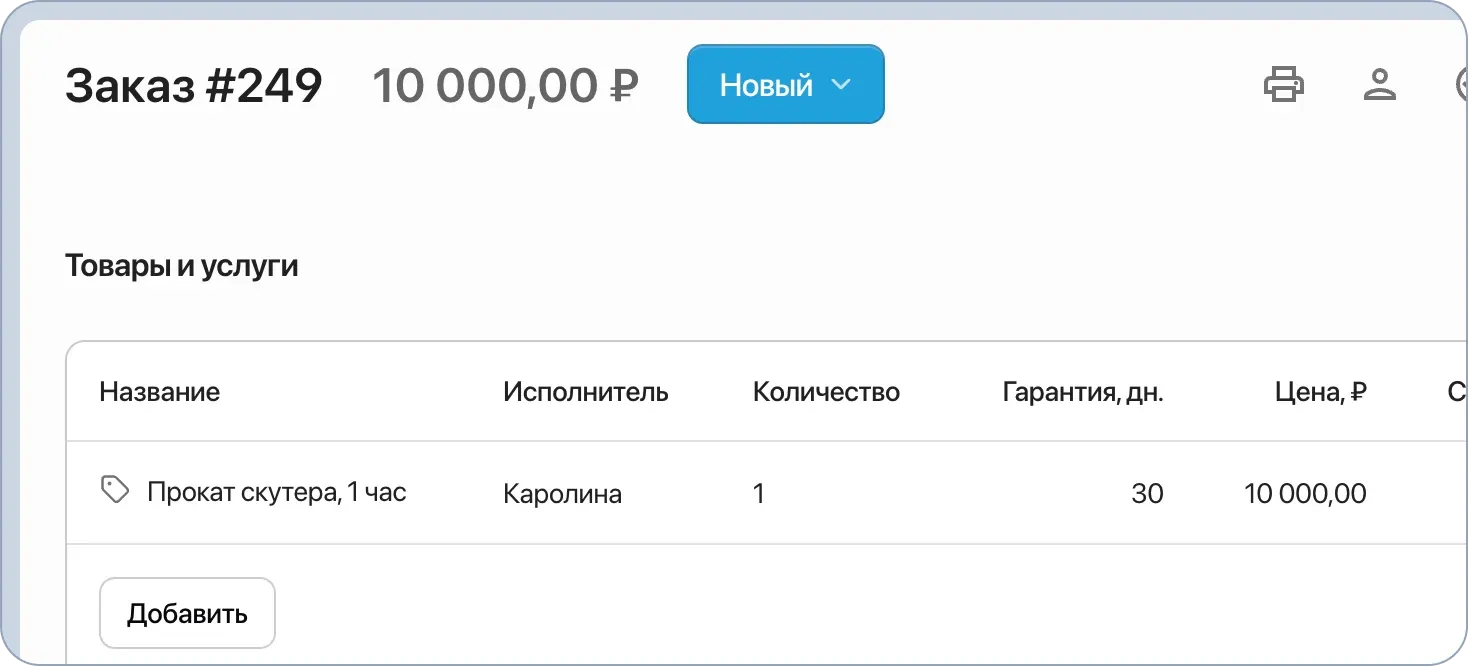Click the order total 10 000,00 ₽
The width and height of the screenshot is (1468, 666).
(x=506, y=85)
